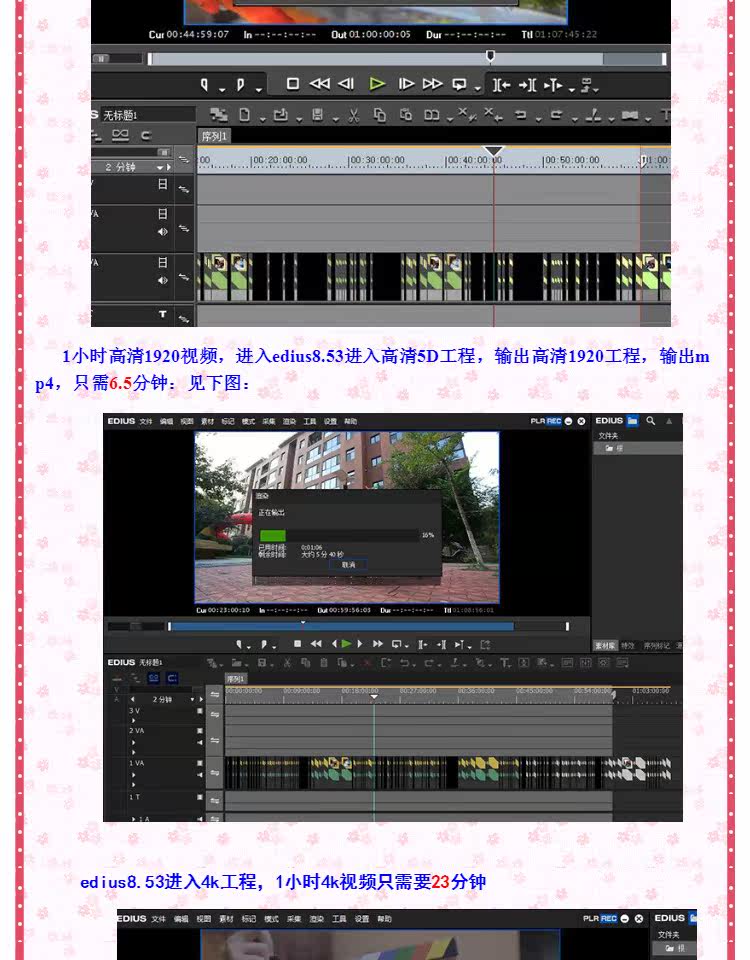
Task: Click the Export icon in top player controls
Action: (x=587, y=85)
